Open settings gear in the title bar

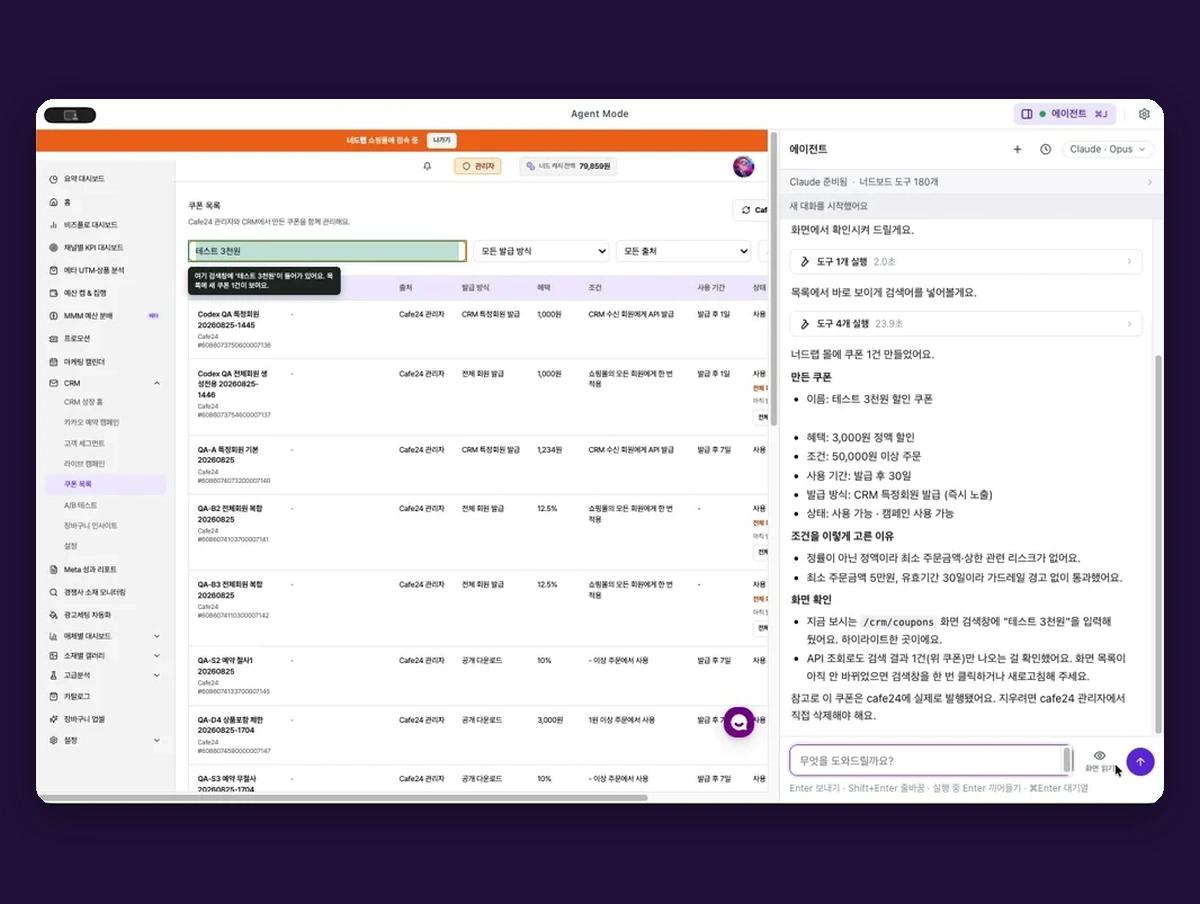point(1144,114)
